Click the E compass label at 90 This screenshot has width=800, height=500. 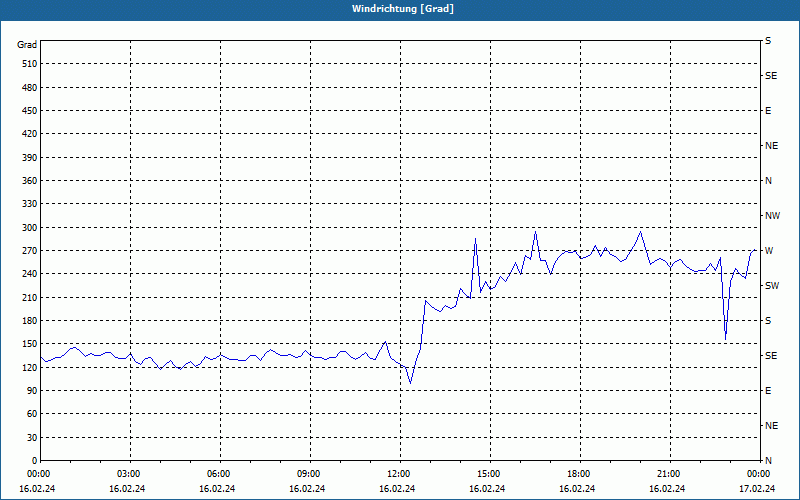(x=768, y=391)
